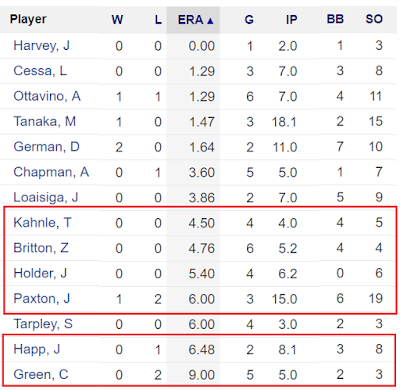This screenshot has height=390, width=400.
Task: Sort by the G column header
Action: [249, 20]
